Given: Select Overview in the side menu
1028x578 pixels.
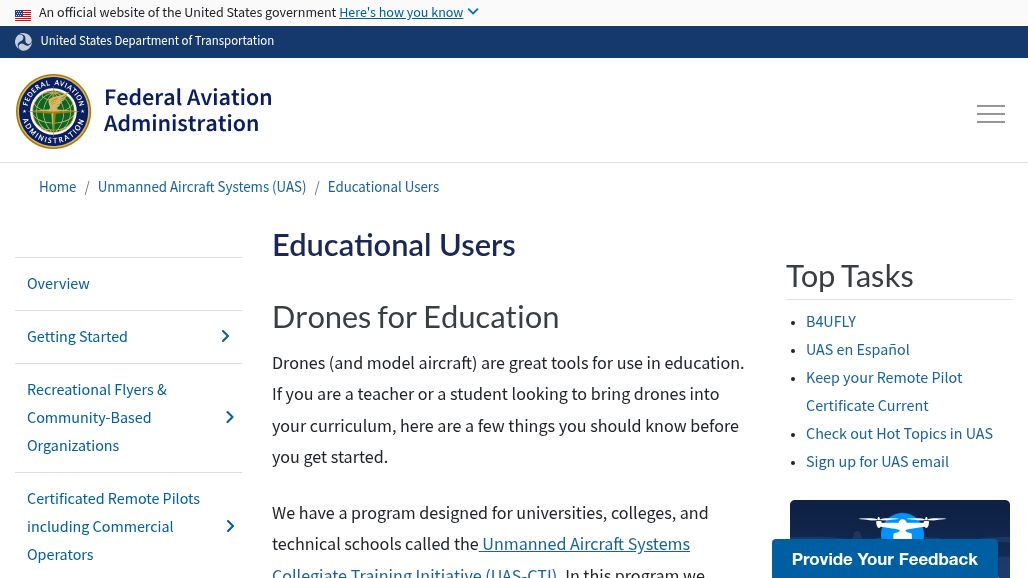Looking at the screenshot, I should click(x=58, y=284).
